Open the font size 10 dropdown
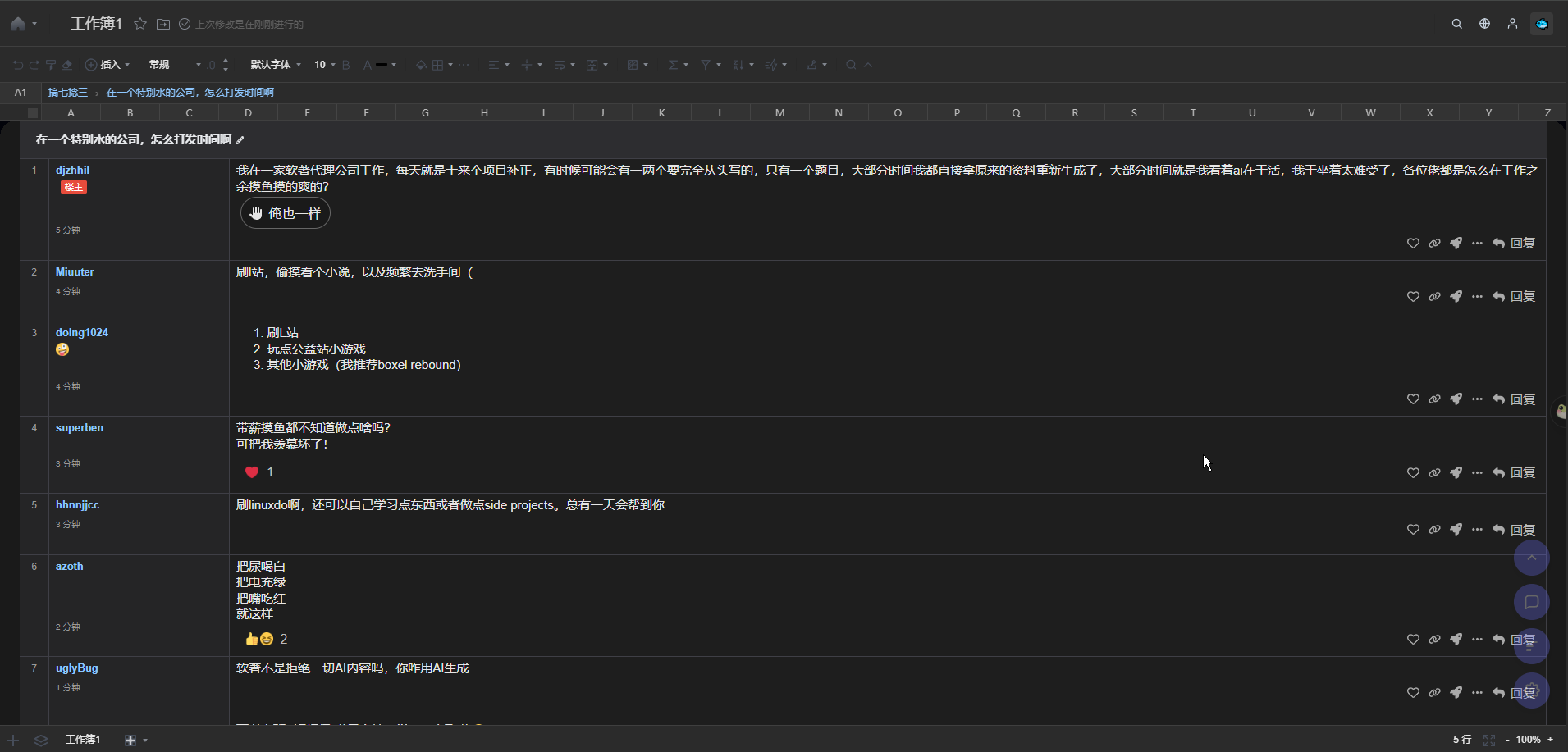1568x752 pixels. [x=325, y=65]
